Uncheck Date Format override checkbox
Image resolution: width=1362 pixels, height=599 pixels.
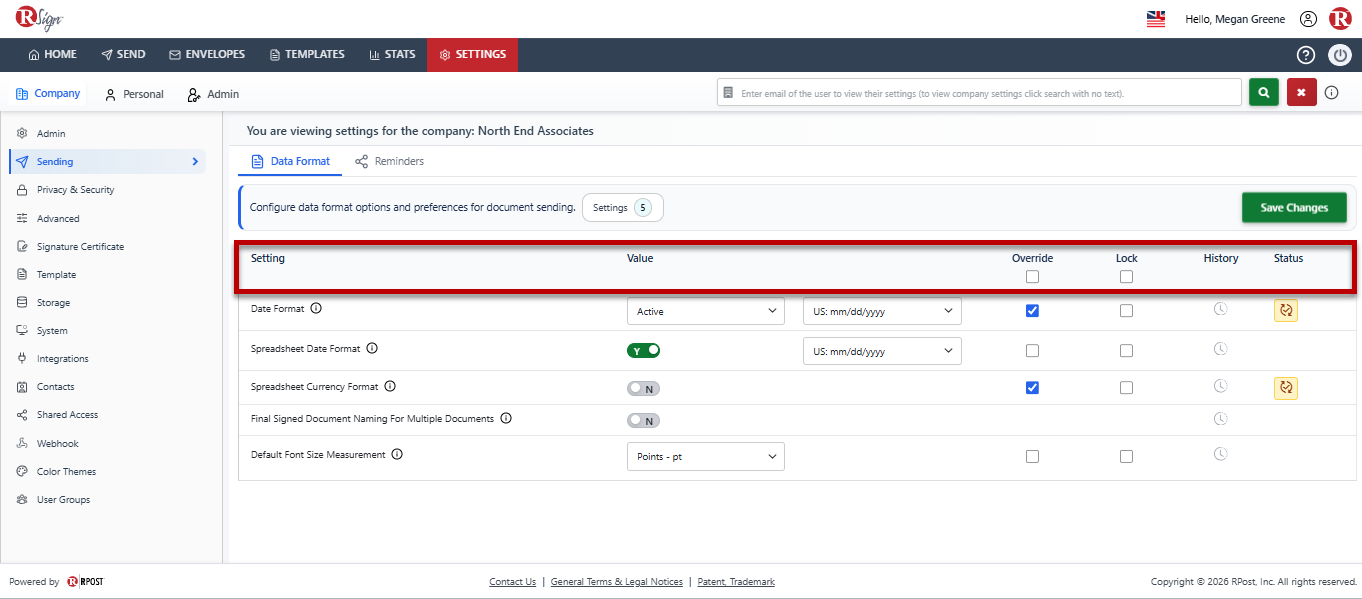pyautogui.click(x=1032, y=311)
